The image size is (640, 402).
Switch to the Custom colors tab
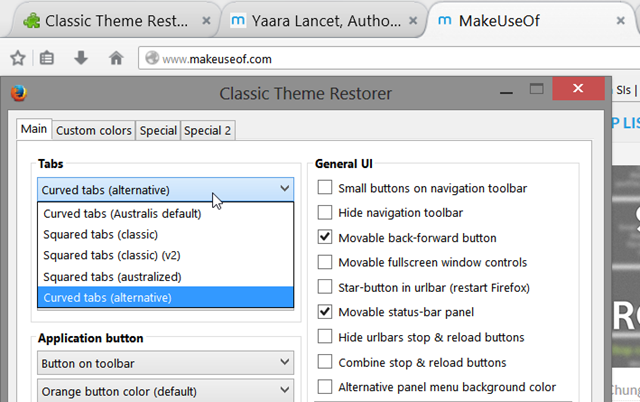(93, 130)
